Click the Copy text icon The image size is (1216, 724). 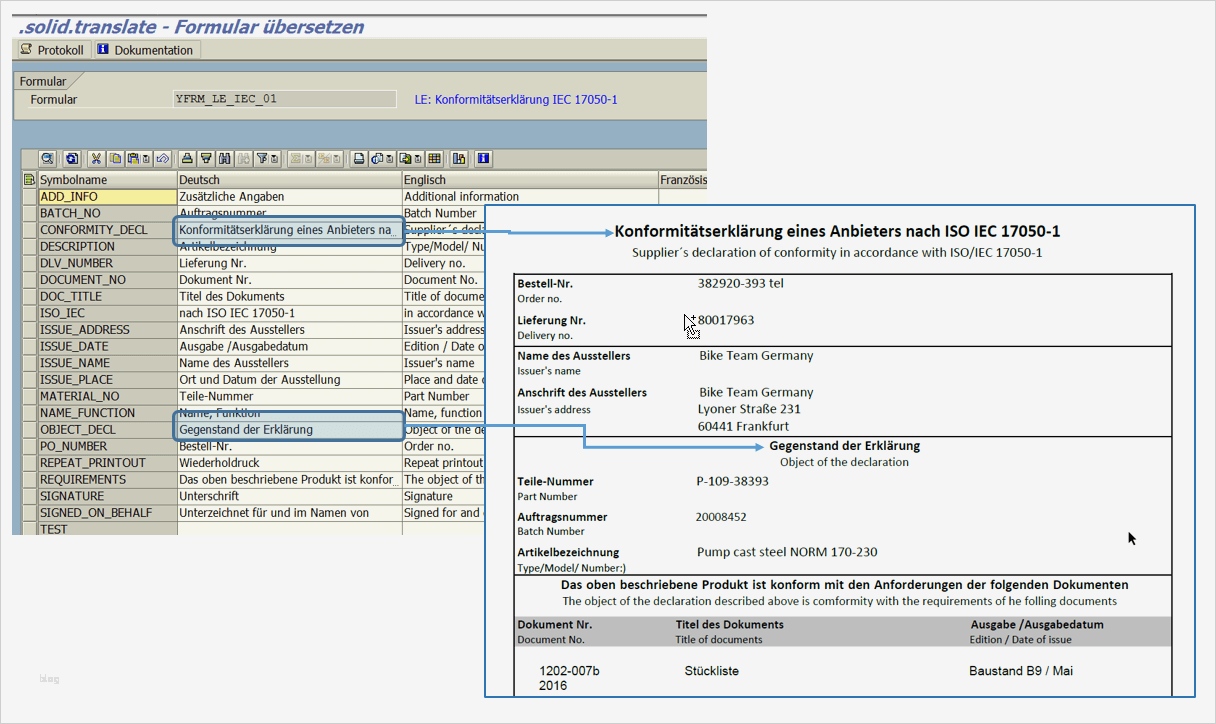(115, 159)
